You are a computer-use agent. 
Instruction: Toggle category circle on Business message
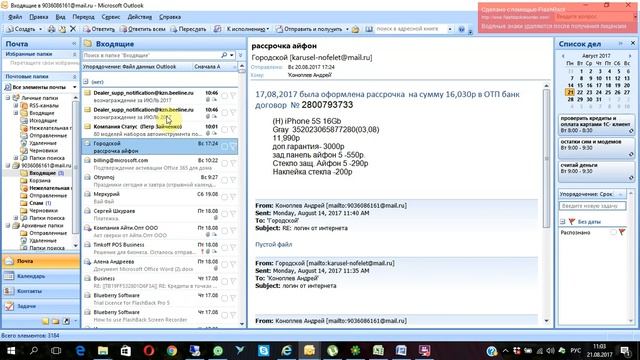click(224, 281)
